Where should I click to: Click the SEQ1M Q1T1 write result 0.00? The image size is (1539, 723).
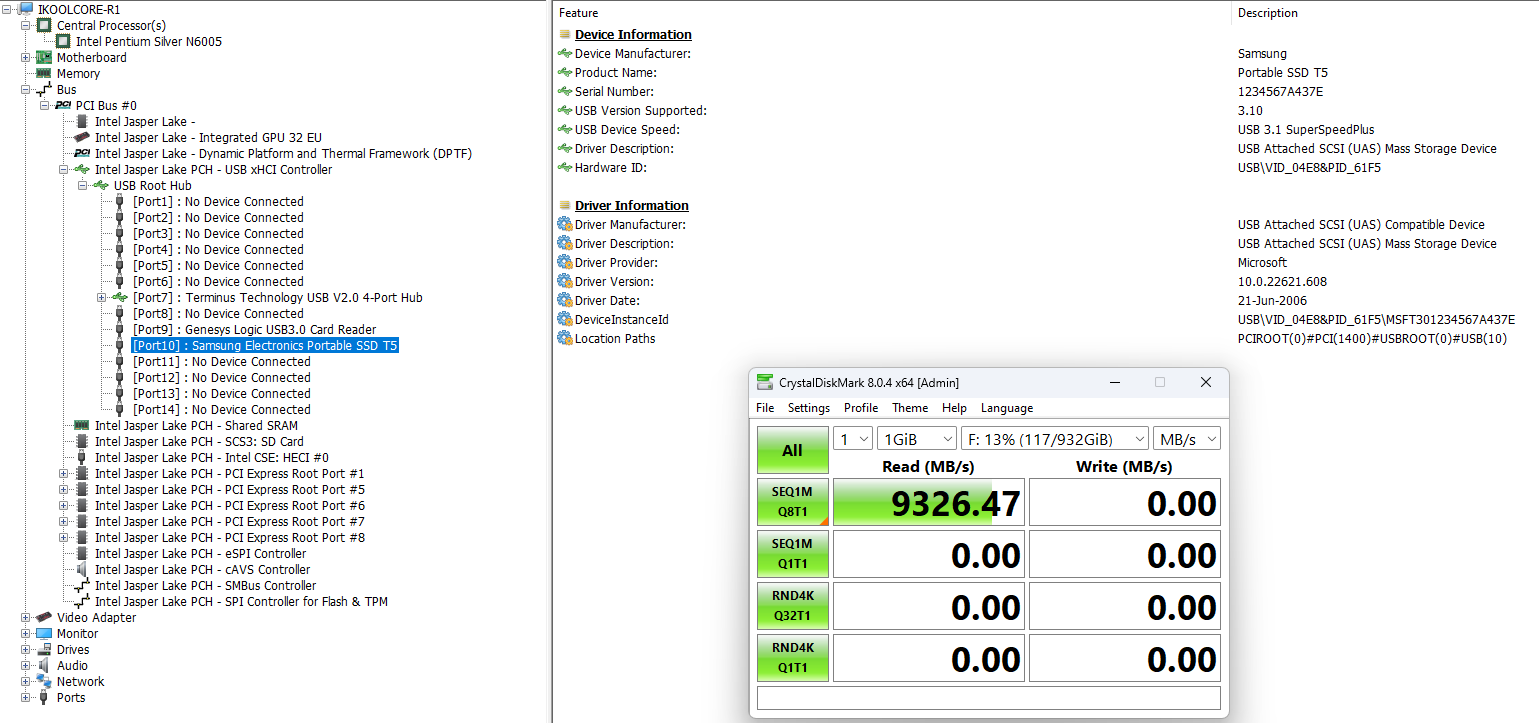click(x=1125, y=554)
